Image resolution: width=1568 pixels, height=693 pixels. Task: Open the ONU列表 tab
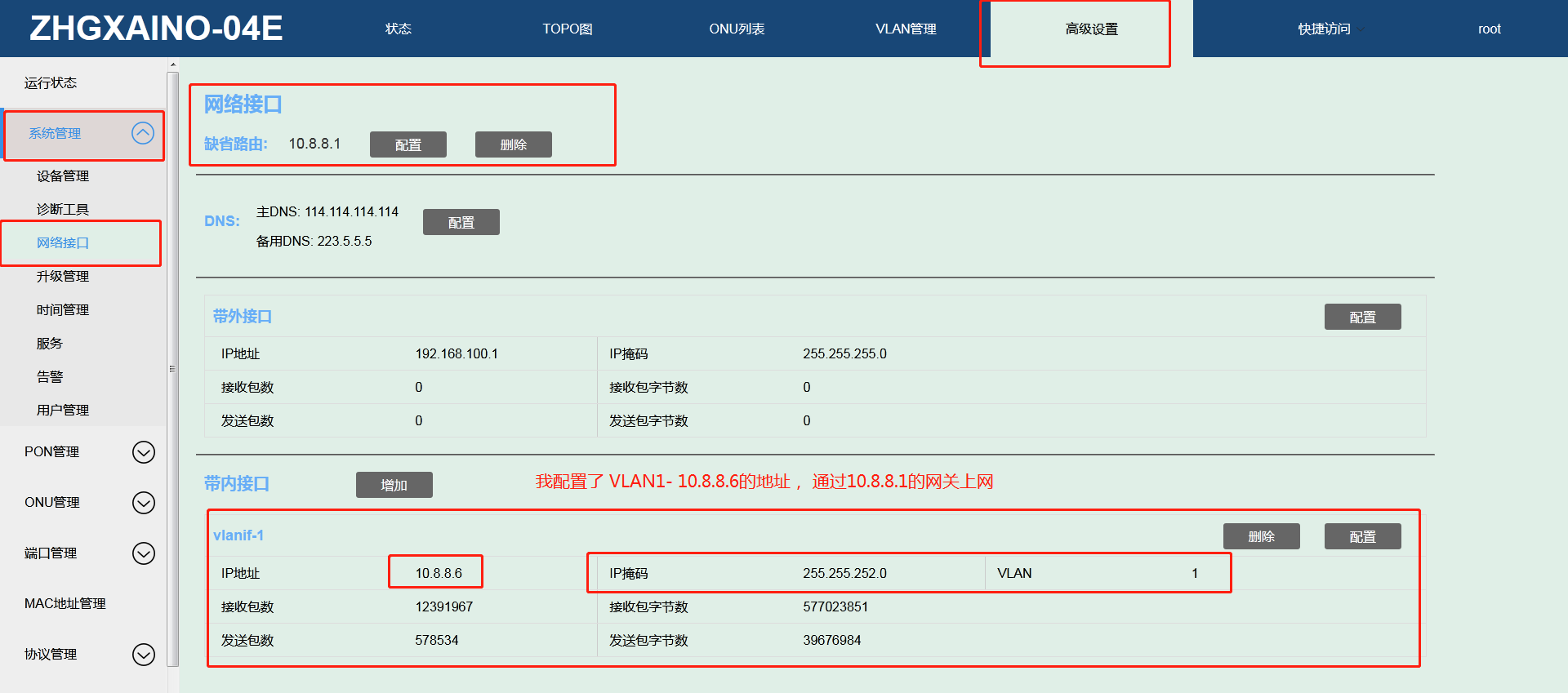(736, 29)
